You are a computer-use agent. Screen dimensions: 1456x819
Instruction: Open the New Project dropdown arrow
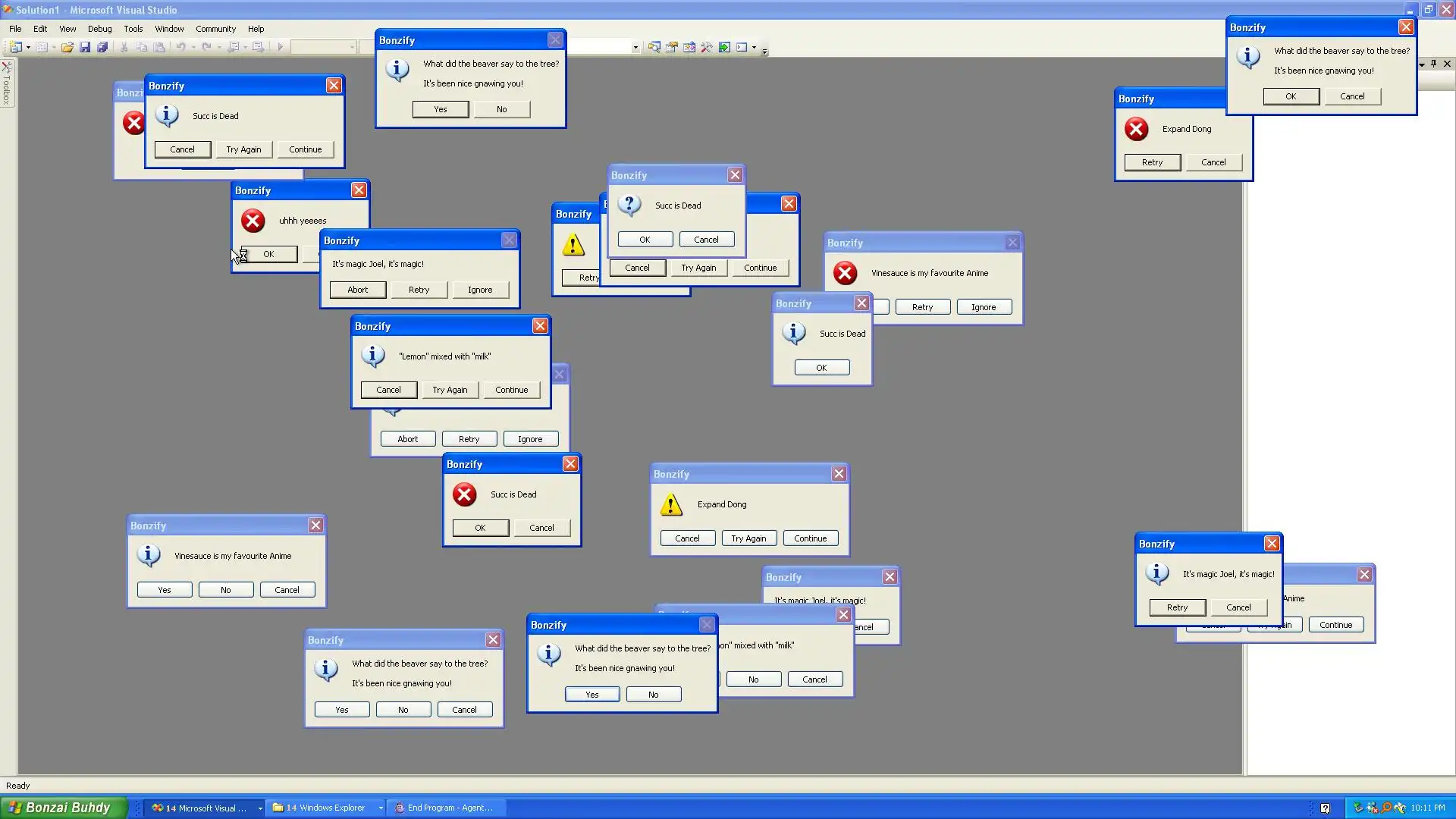coord(29,47)
